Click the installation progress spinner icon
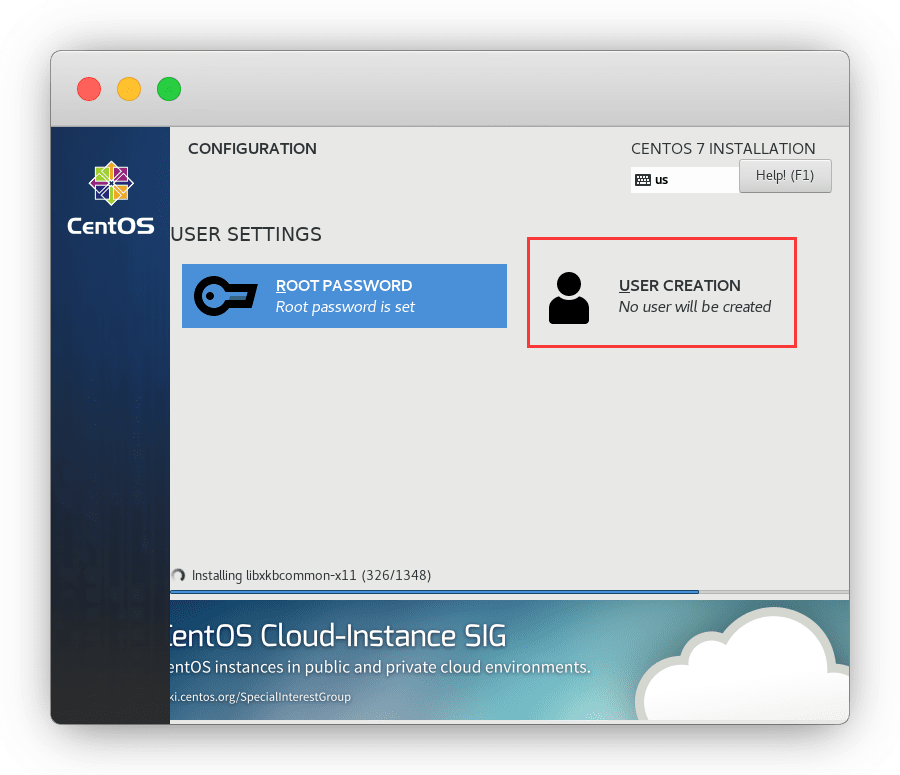 [x=178, y=575]
